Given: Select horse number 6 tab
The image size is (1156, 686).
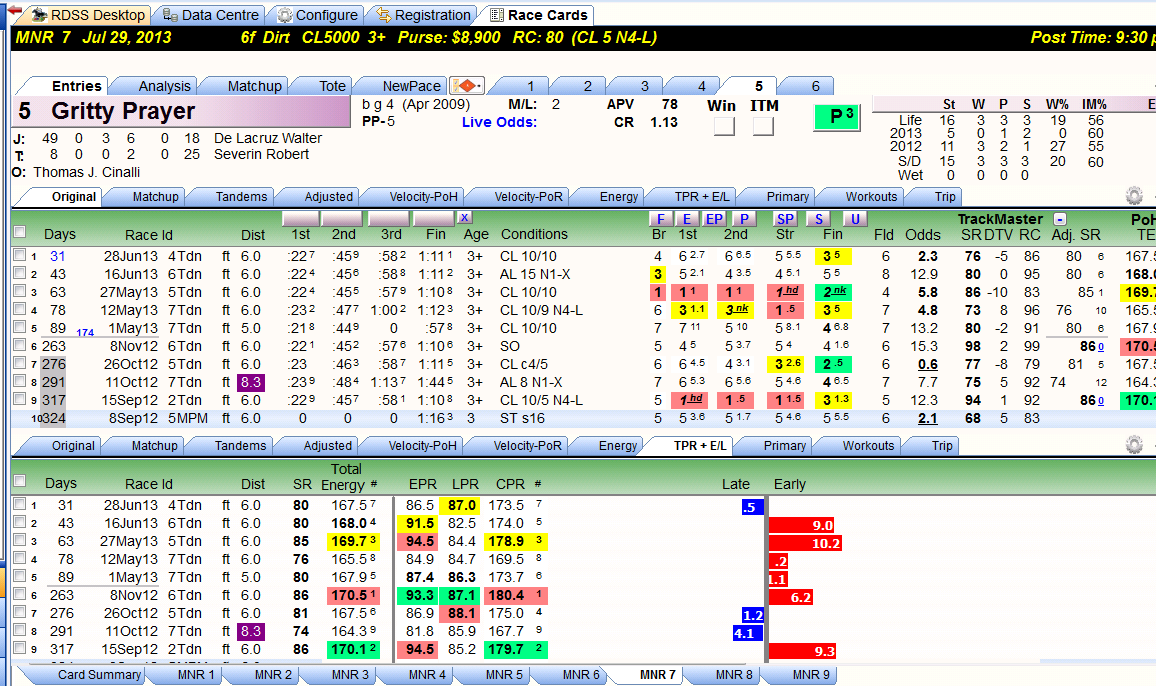Looking at the screenshot, I should pos(815,86).
